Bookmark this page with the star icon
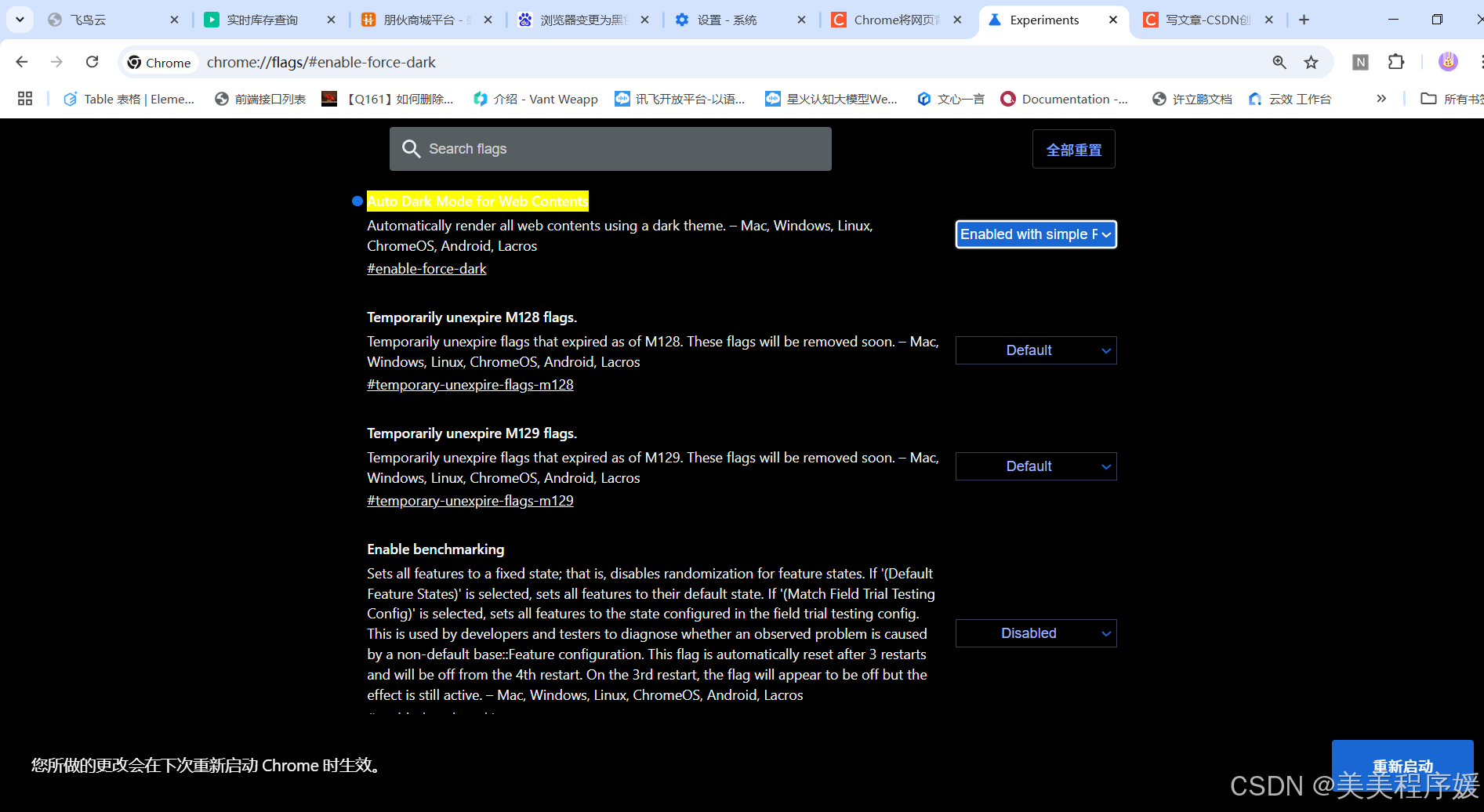This screenshot has height=812, width=1484. [x=1312, y=62]
